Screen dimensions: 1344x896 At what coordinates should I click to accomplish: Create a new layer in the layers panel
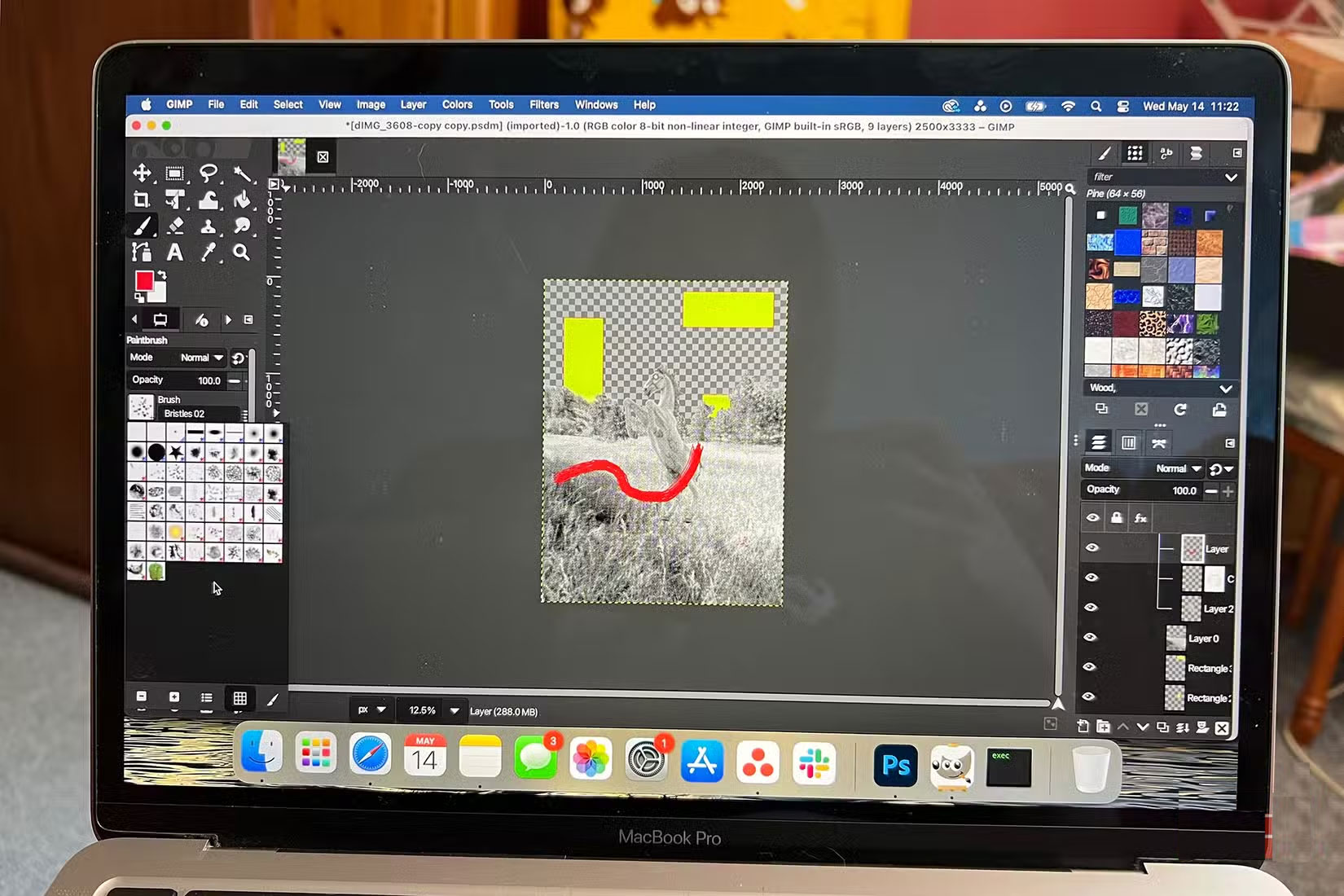tap(1083, 727)
